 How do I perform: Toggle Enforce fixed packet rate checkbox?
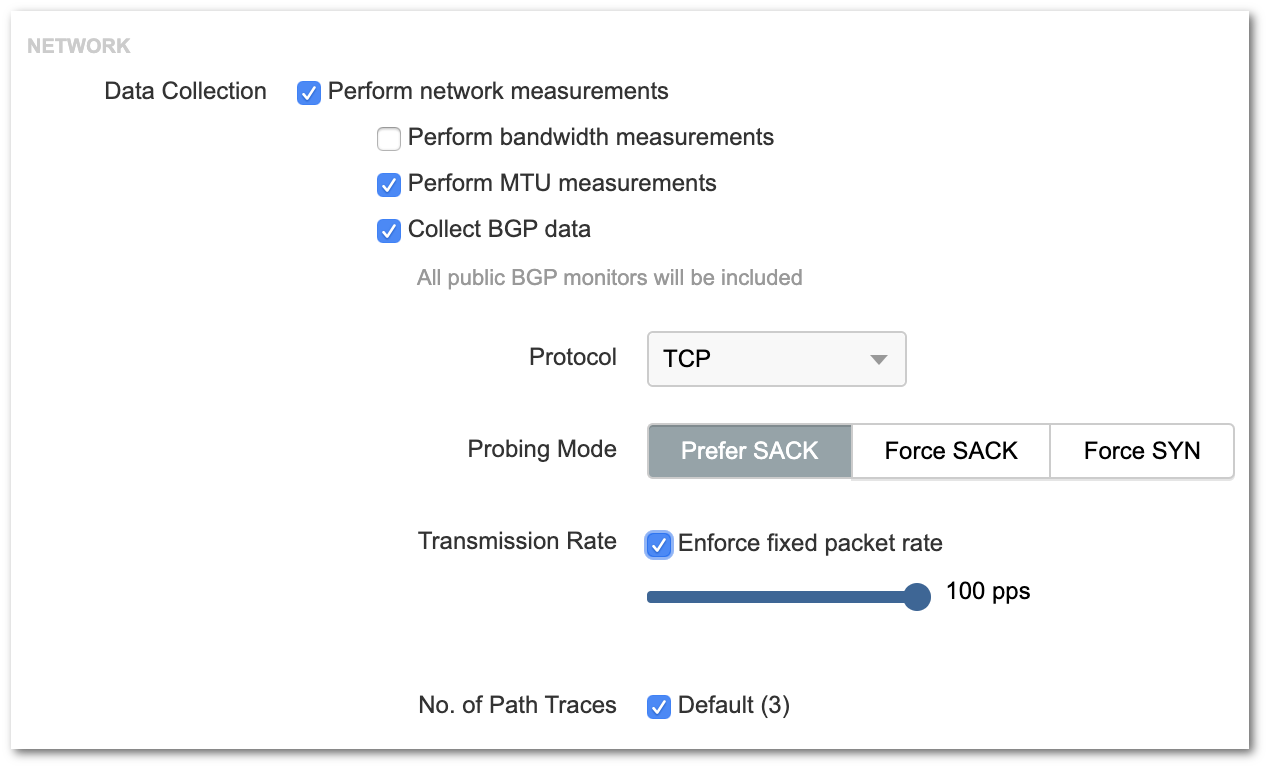659,544
